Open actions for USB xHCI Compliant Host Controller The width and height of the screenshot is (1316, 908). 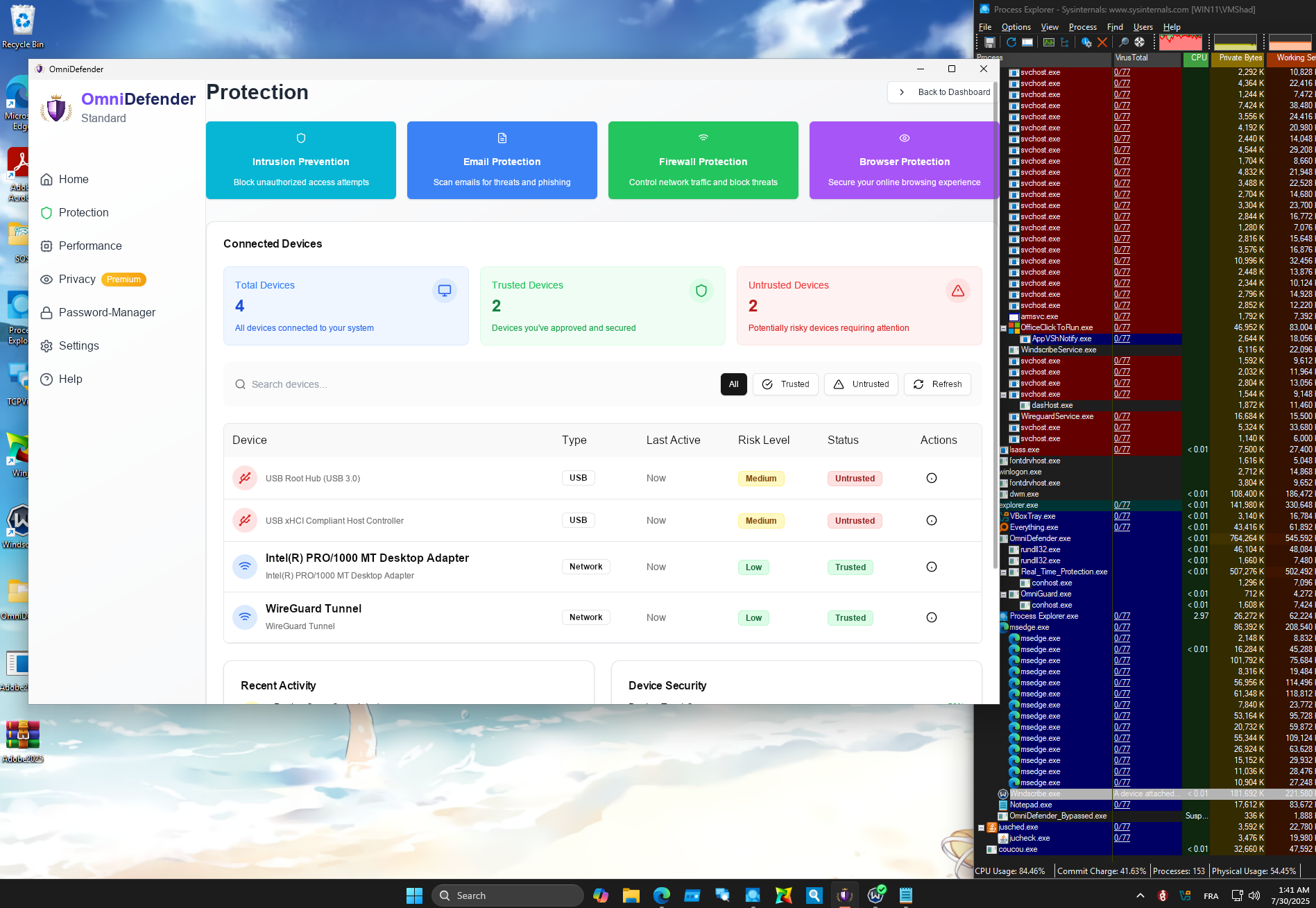click(932, 520)
